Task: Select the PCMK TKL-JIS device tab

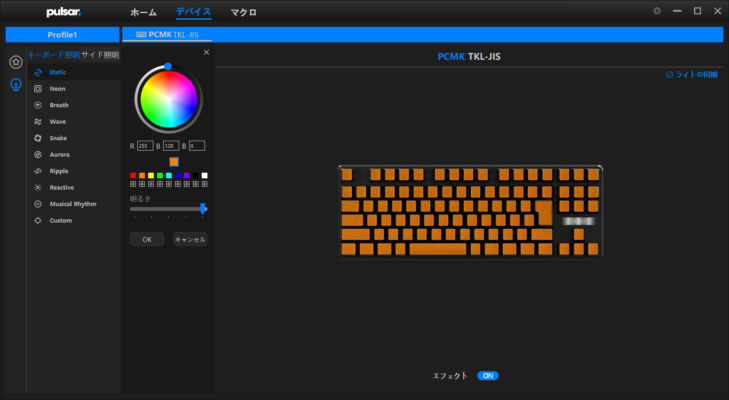Action: click(167, 35)
